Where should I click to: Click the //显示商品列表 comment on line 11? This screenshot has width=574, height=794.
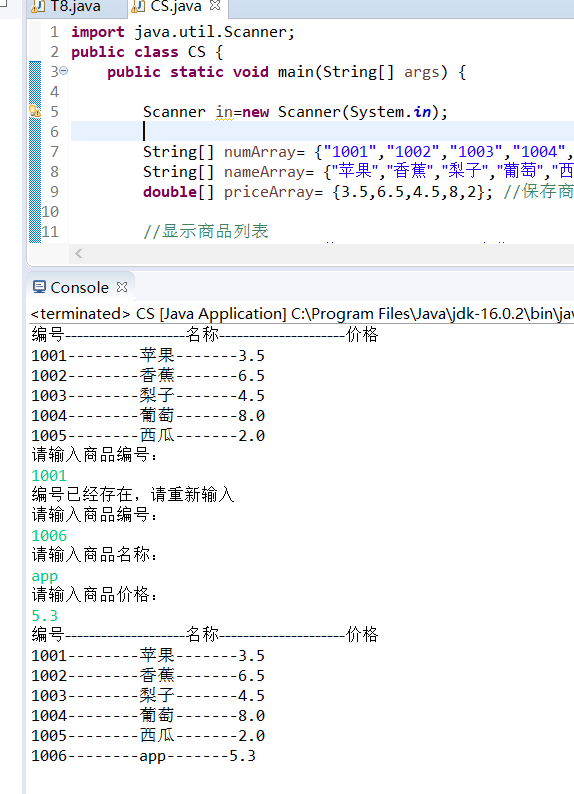tap(206, 231)
